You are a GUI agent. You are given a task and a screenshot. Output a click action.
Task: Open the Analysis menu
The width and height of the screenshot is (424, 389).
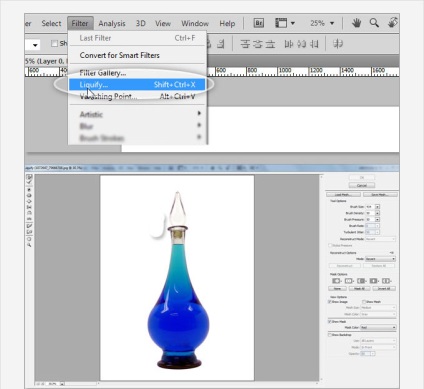tap(112, 23)
